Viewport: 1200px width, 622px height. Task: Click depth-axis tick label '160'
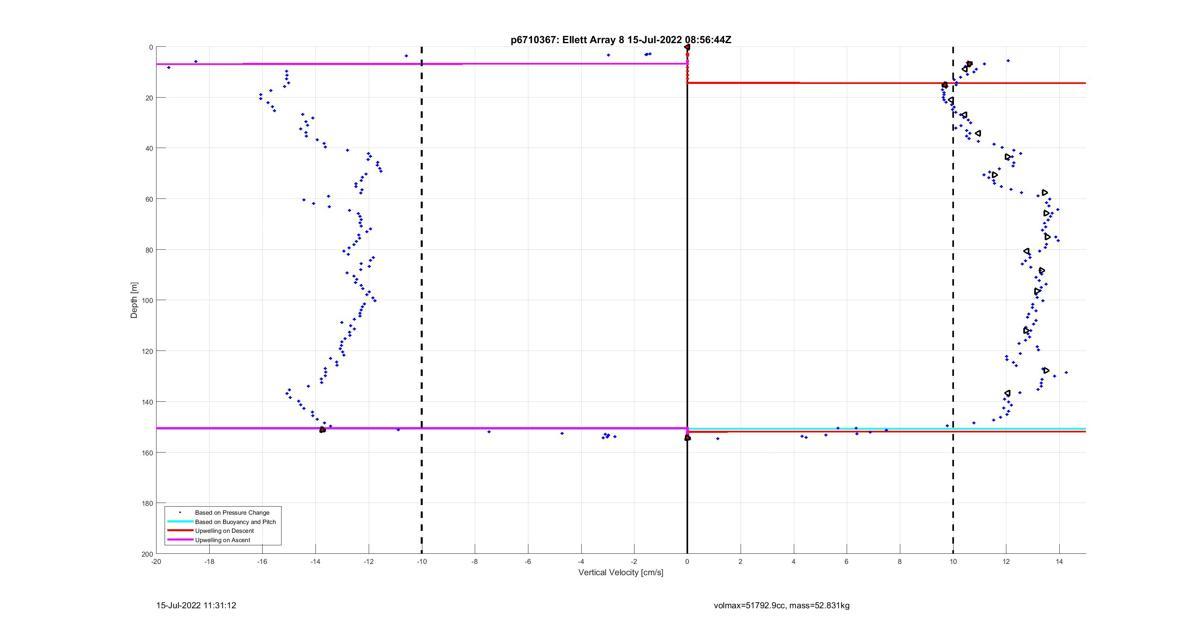146,452
